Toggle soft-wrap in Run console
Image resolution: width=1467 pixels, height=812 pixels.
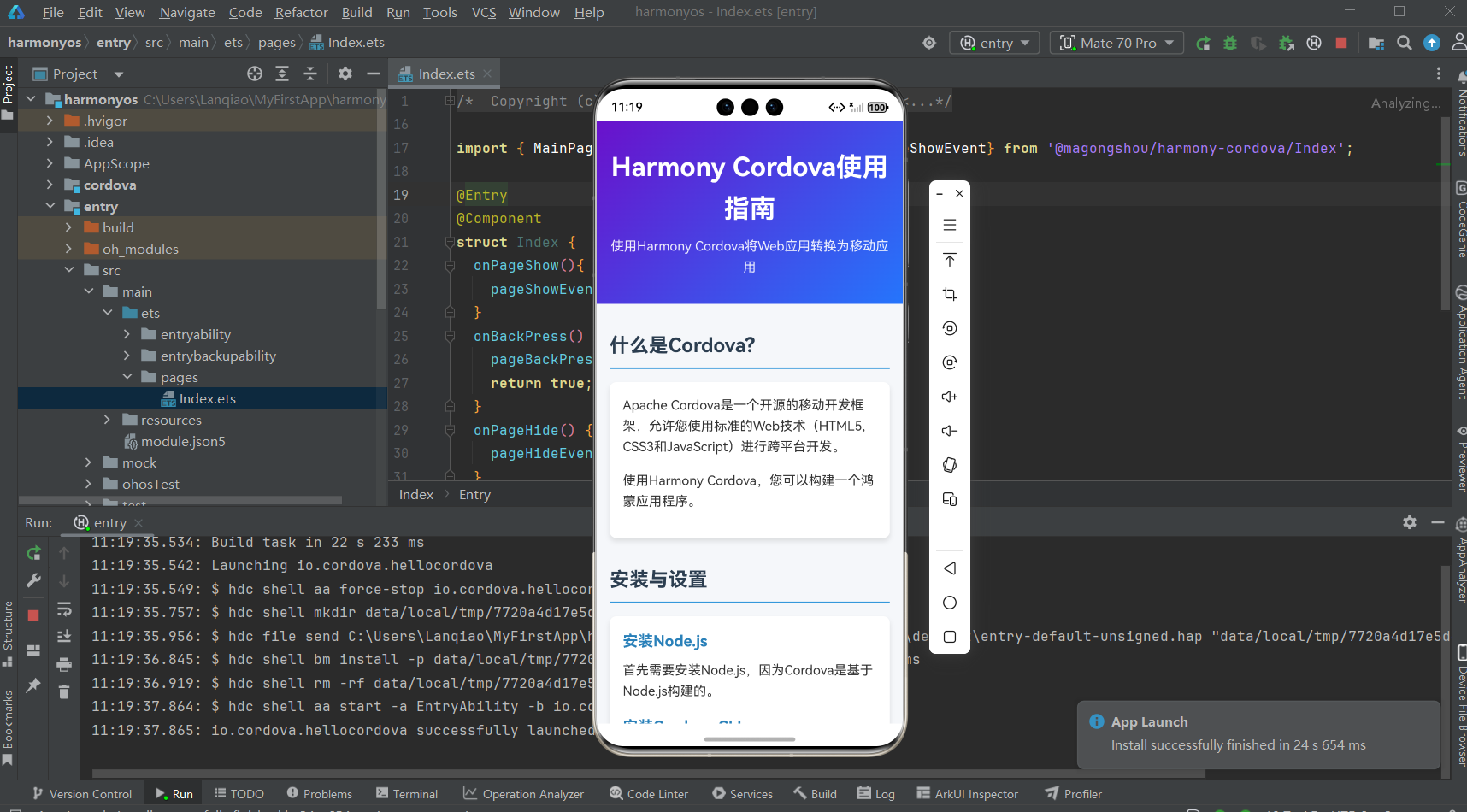click(64, 609)
